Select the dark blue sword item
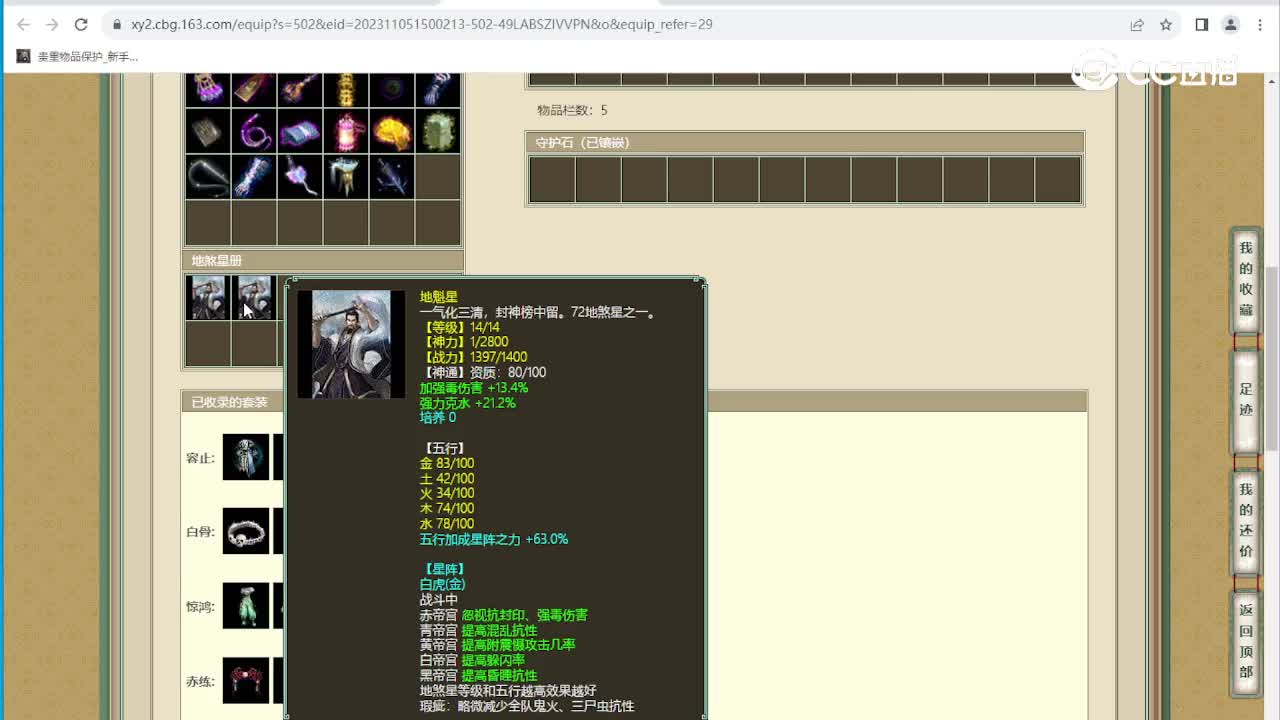The image size is (1280, 720). point(392,177)
